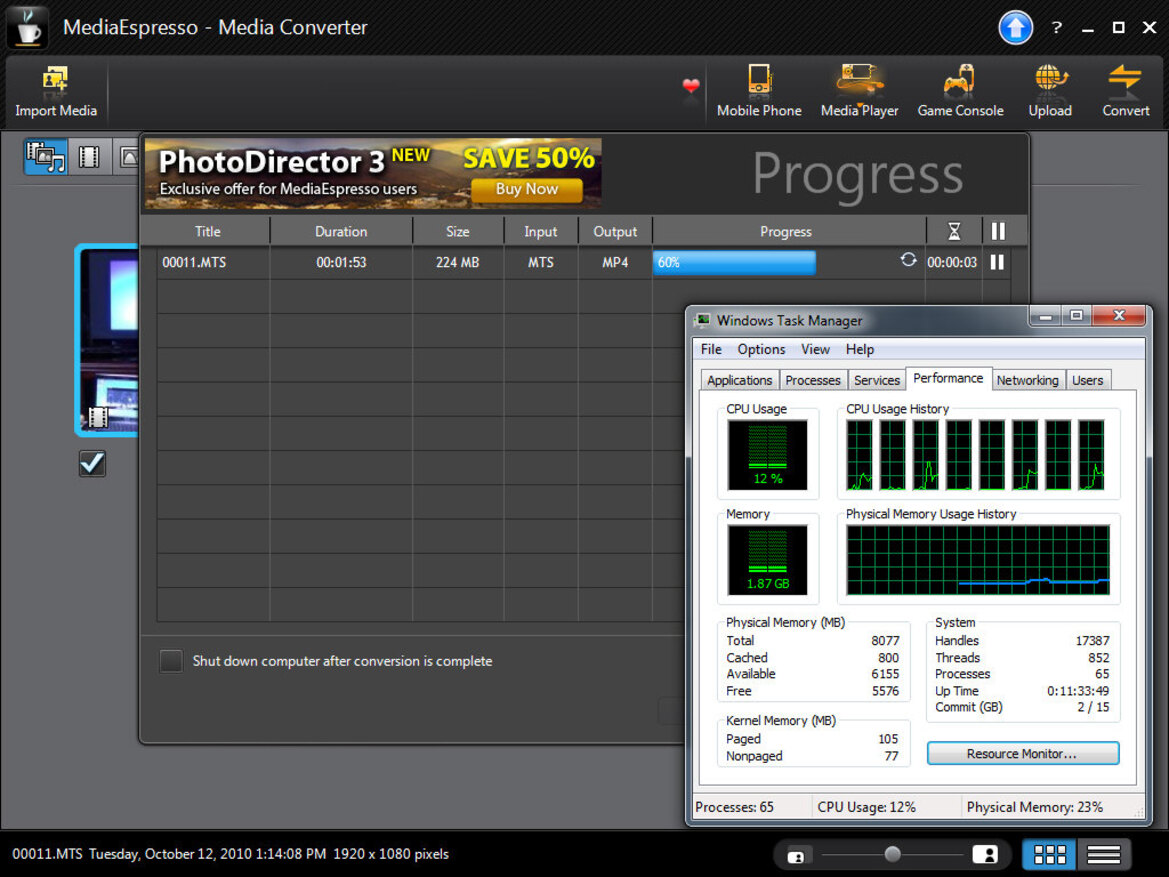This screenshot has width=1169, height=877.
Task: Switch to Services tab in Task Manager
Action: 877,380
